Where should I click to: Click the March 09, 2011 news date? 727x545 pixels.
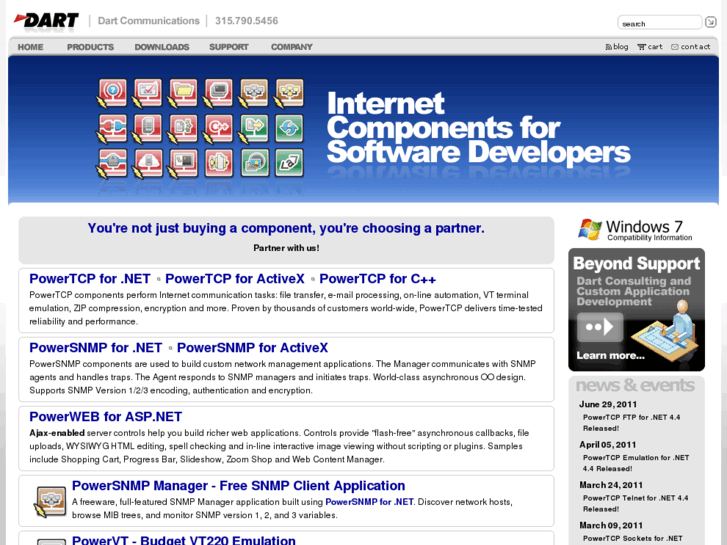[611, 526]
